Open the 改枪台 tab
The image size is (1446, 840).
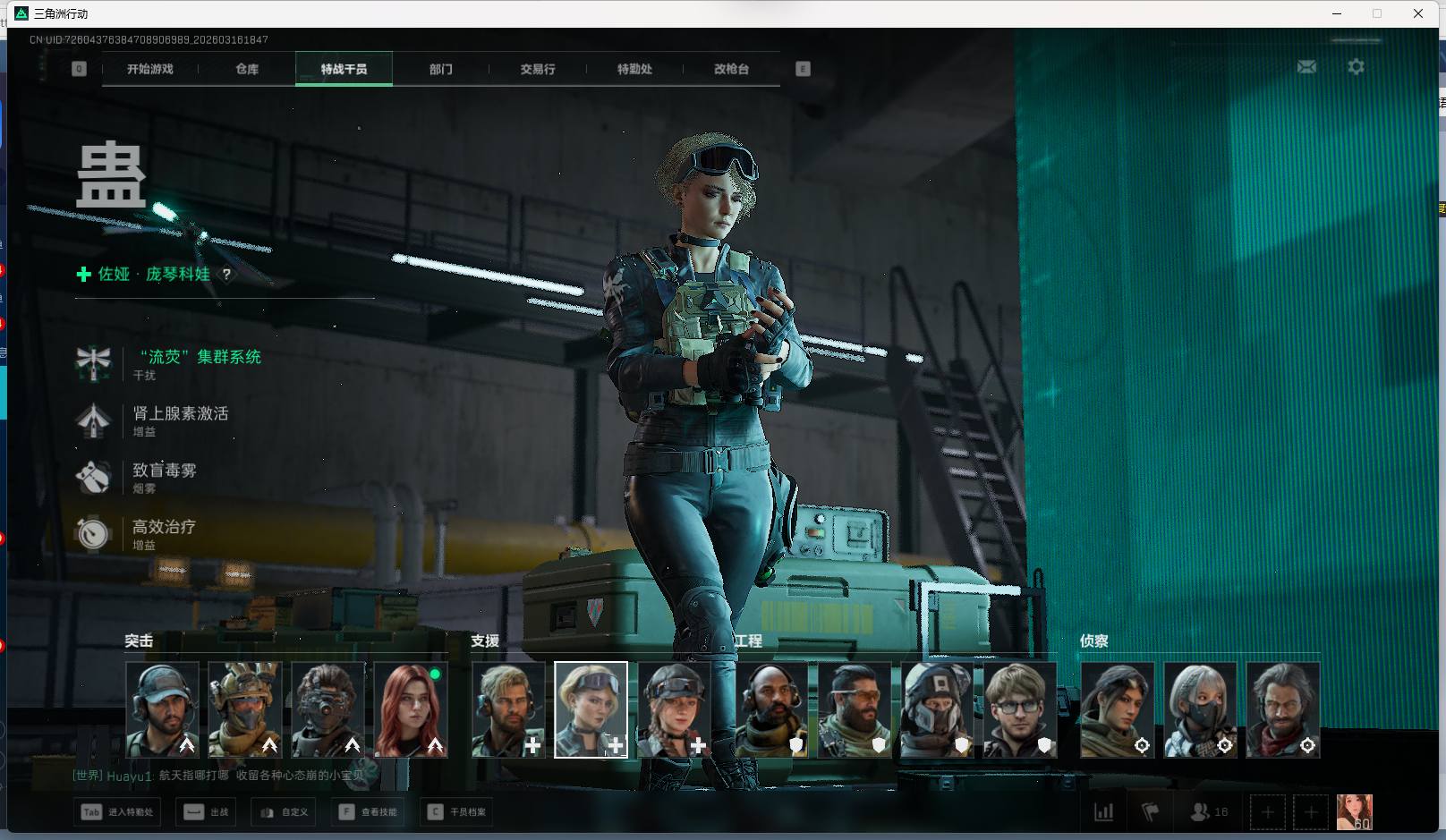[731, 69]
